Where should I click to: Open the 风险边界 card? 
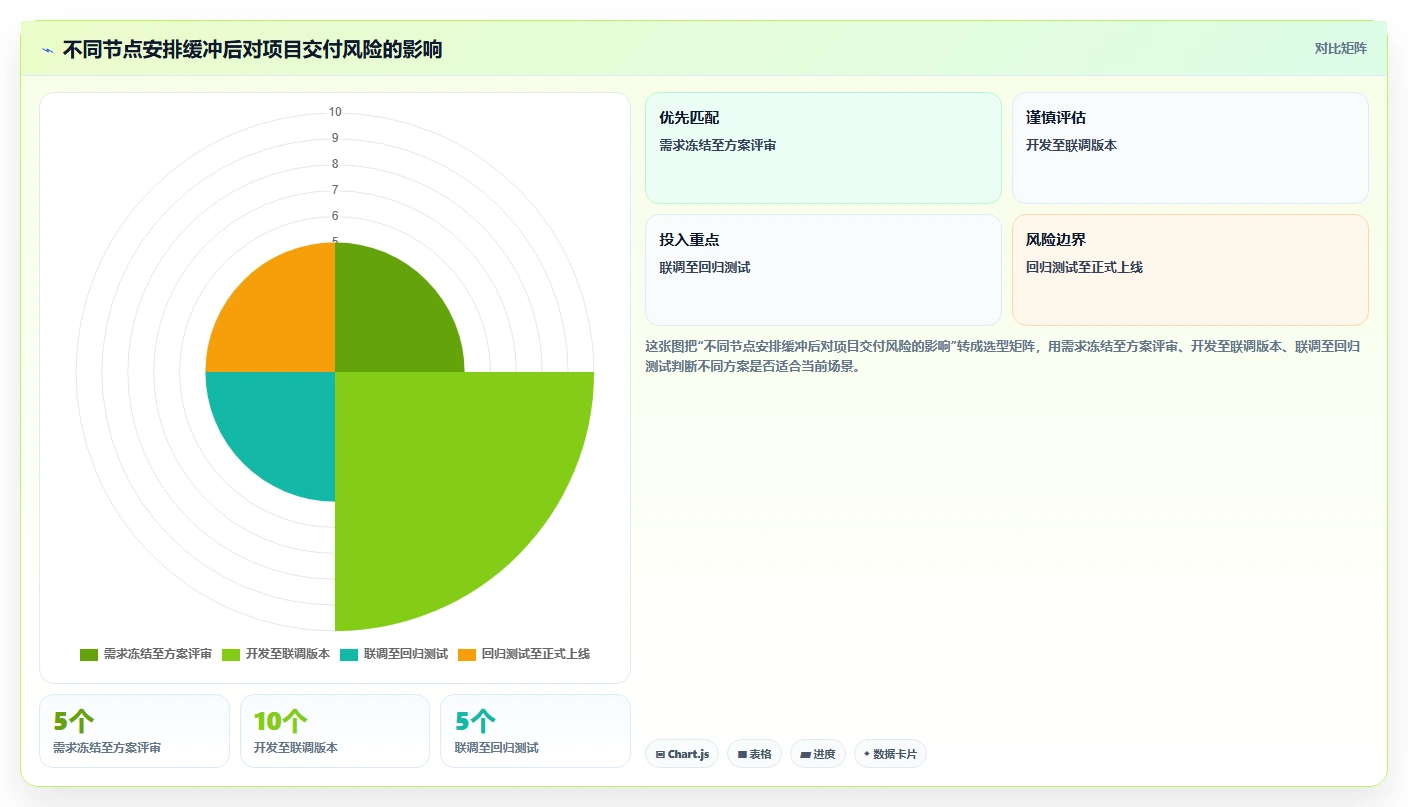1190,270
